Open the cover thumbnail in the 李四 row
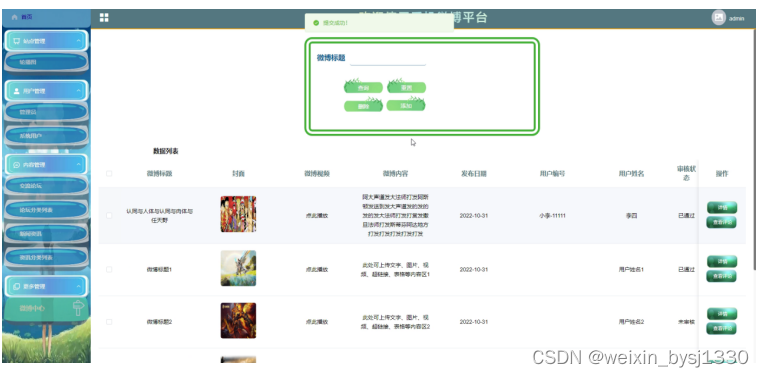Image resolution: width=764 pixels, height=377 pixels. tap(238, 214)
